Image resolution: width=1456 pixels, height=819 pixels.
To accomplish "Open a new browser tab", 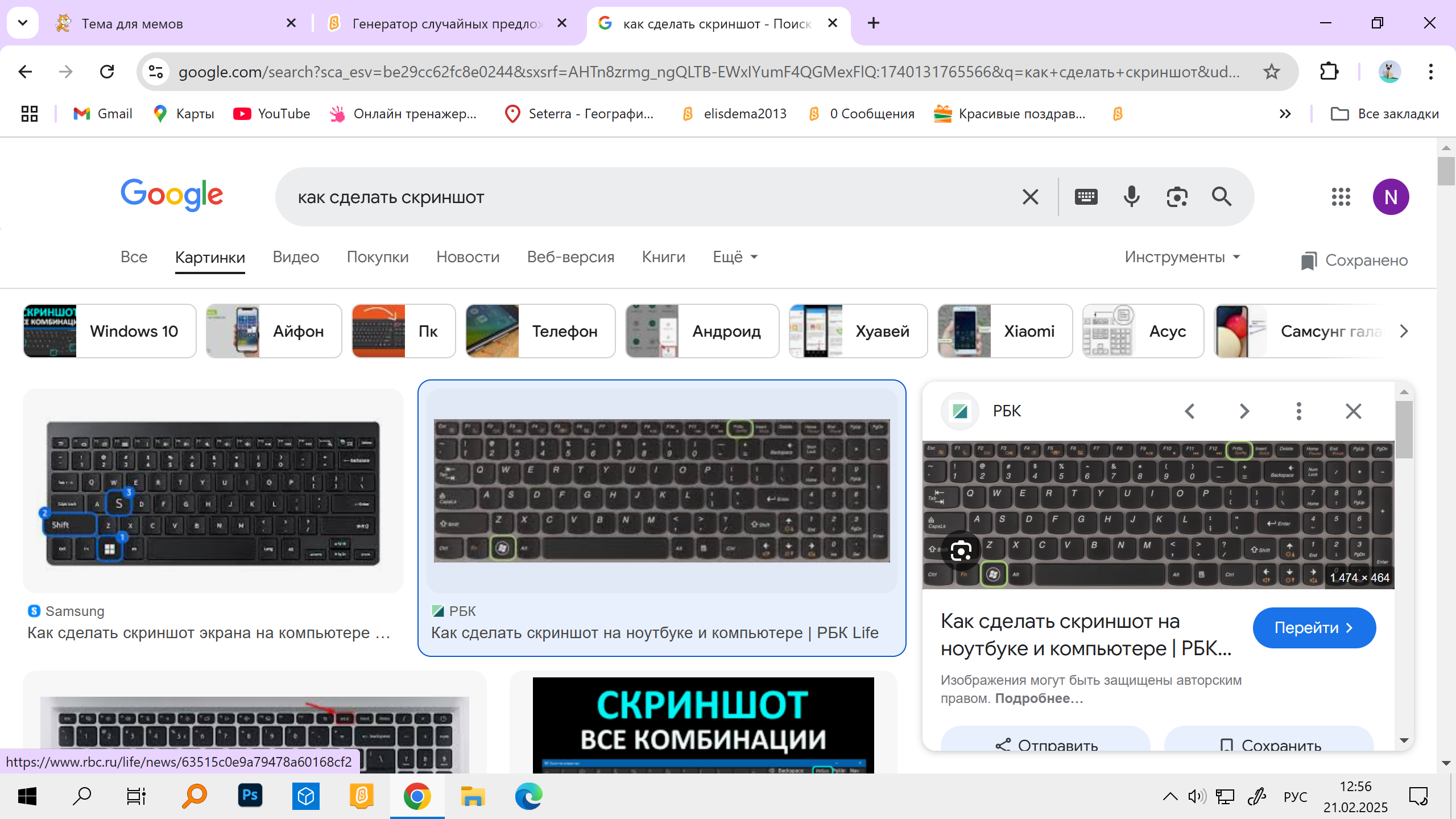I will pos(874,23).
